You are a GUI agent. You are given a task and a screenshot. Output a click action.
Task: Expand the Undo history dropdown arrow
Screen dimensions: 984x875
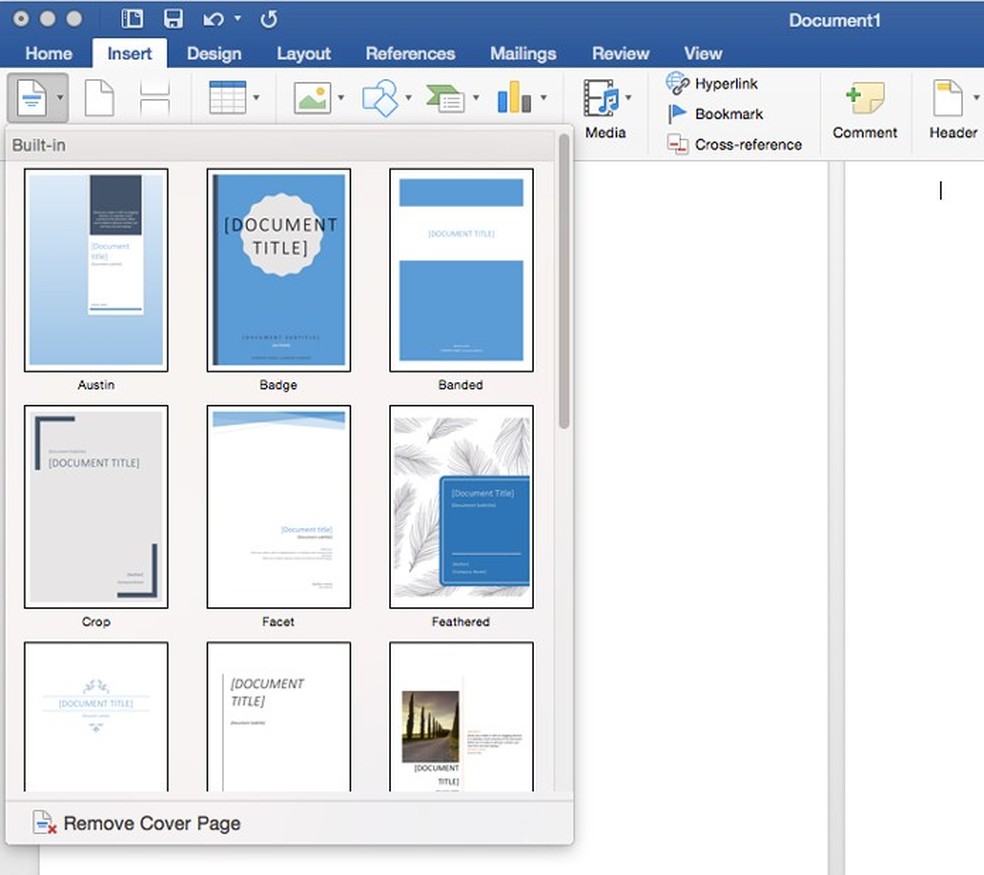pyautogui.click(x=237, y=19)
